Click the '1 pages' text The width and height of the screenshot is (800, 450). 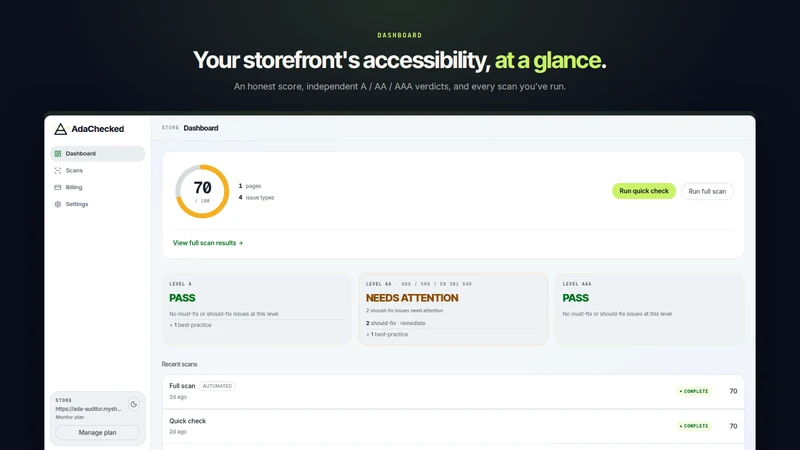pos(250,186)
